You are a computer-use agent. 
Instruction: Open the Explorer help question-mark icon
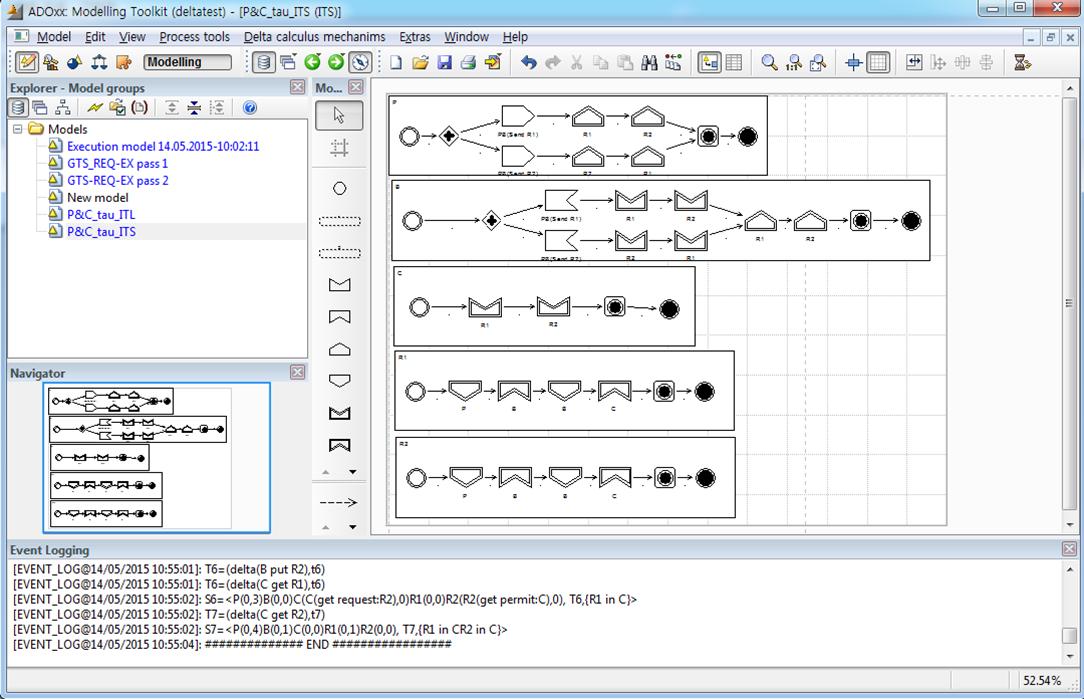click(250, 107)
